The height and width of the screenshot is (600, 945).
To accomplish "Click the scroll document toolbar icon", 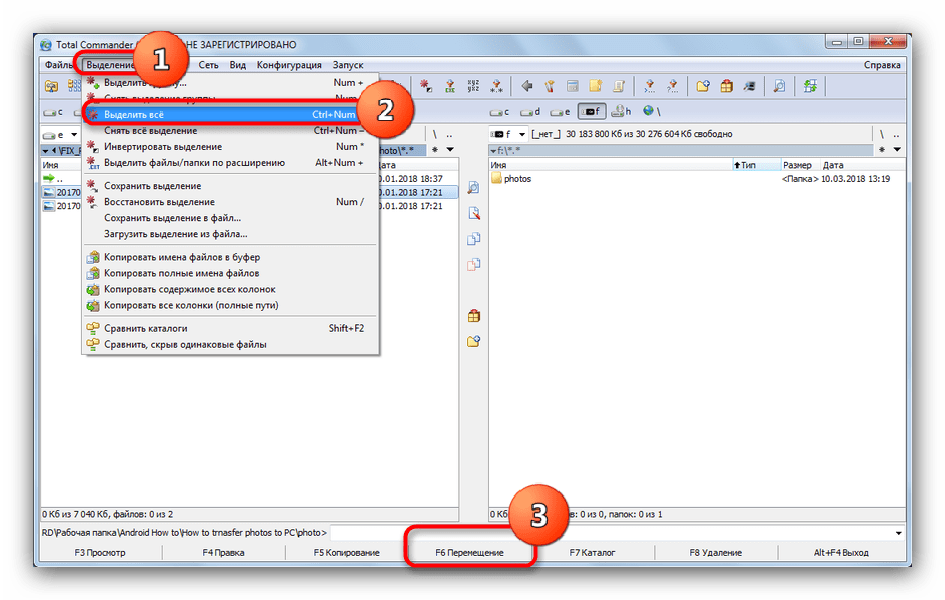I will click(619, 86).
